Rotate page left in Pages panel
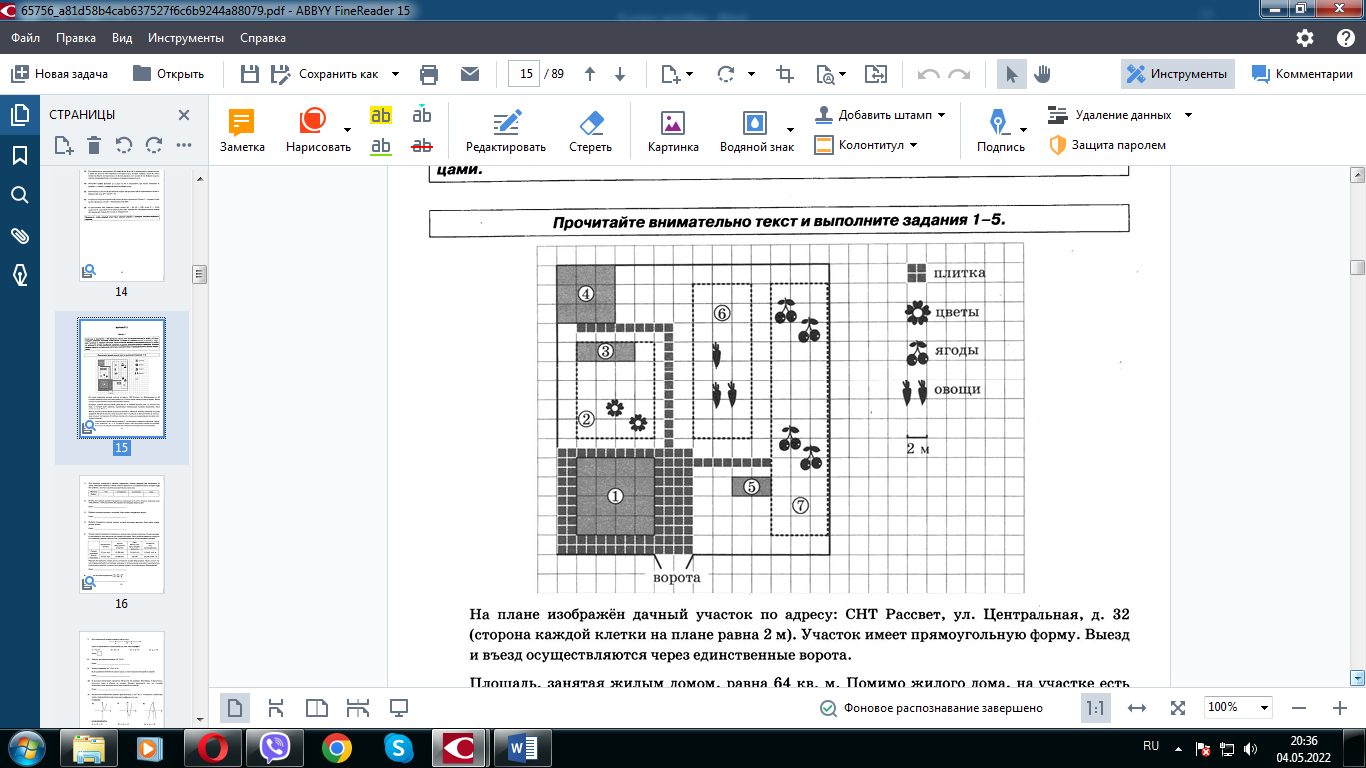This screenshot has width=1366, height=768. pyautogui.click(x=124, y=145)
